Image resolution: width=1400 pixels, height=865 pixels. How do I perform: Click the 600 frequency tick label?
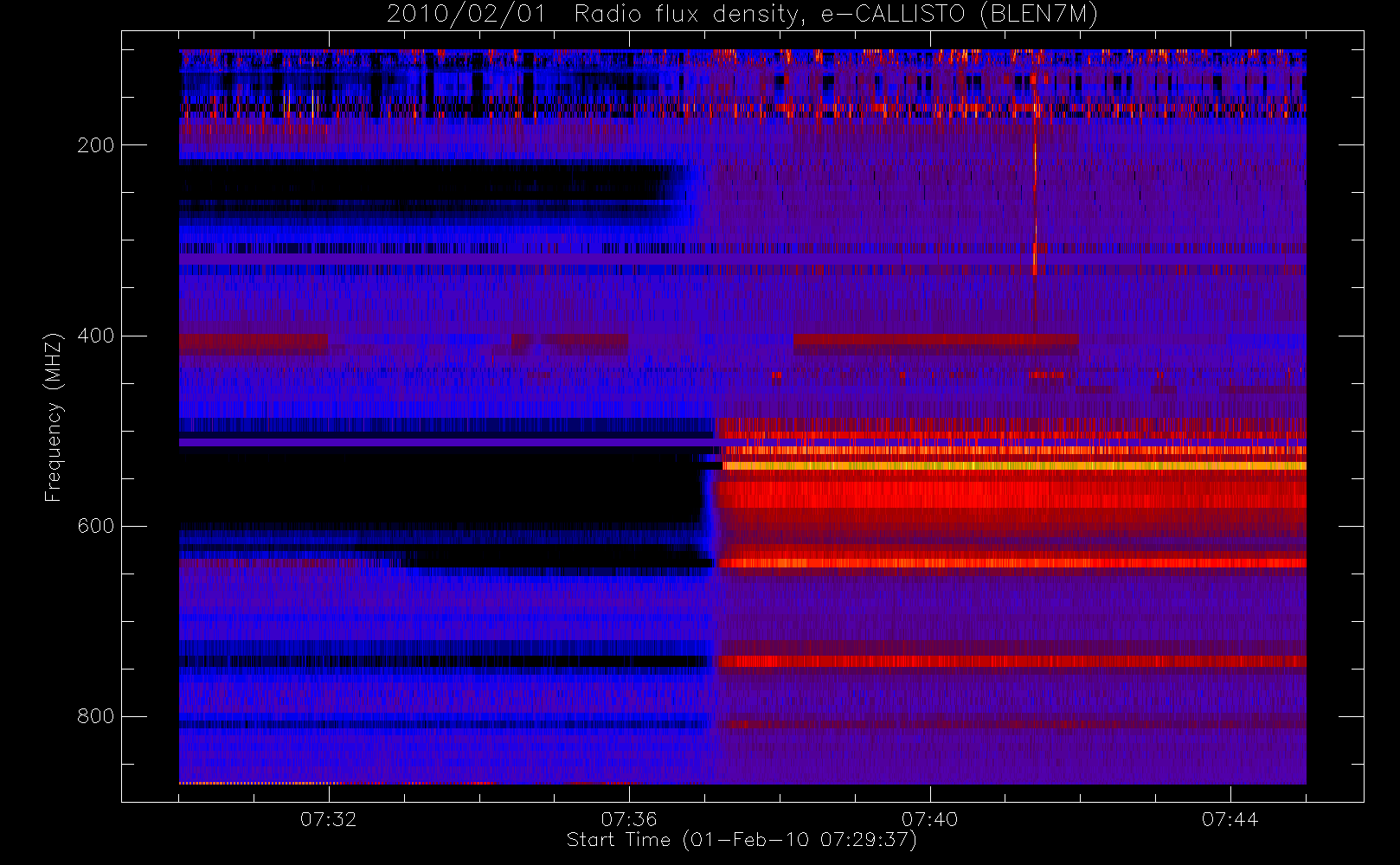click(x=95, y=526)
